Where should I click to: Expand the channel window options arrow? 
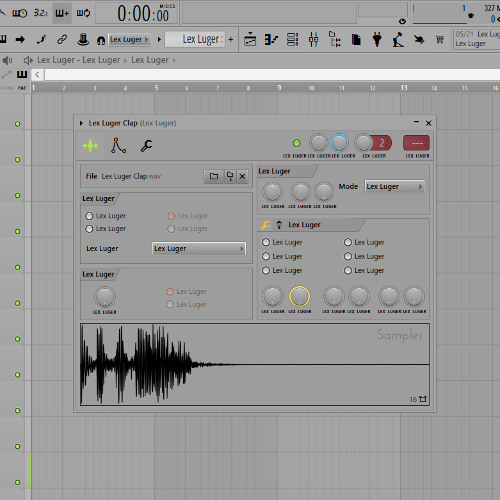pyautogui.click(x=81, y=123)
